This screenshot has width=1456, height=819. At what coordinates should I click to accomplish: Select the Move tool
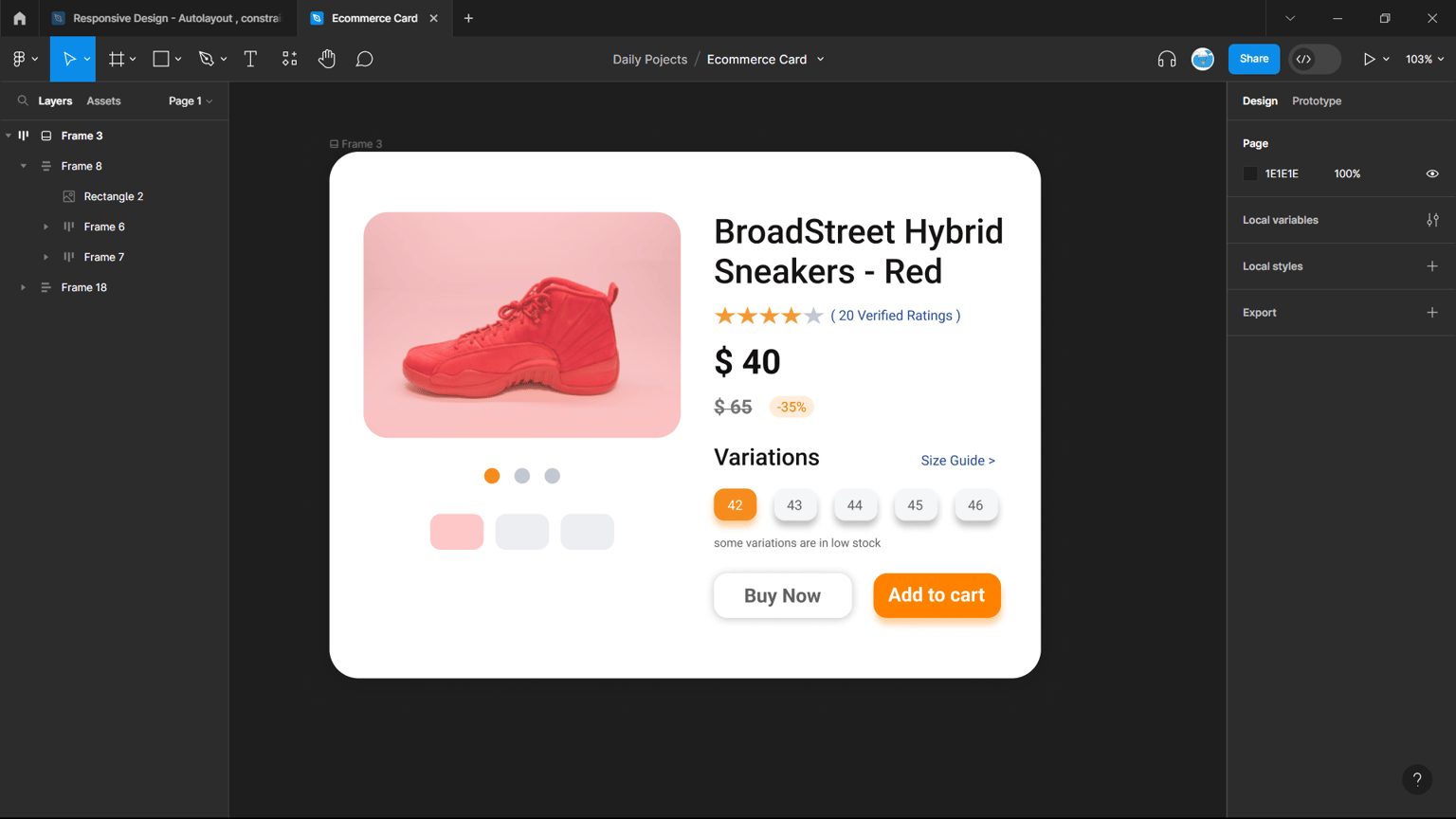[x=68, y=59]
